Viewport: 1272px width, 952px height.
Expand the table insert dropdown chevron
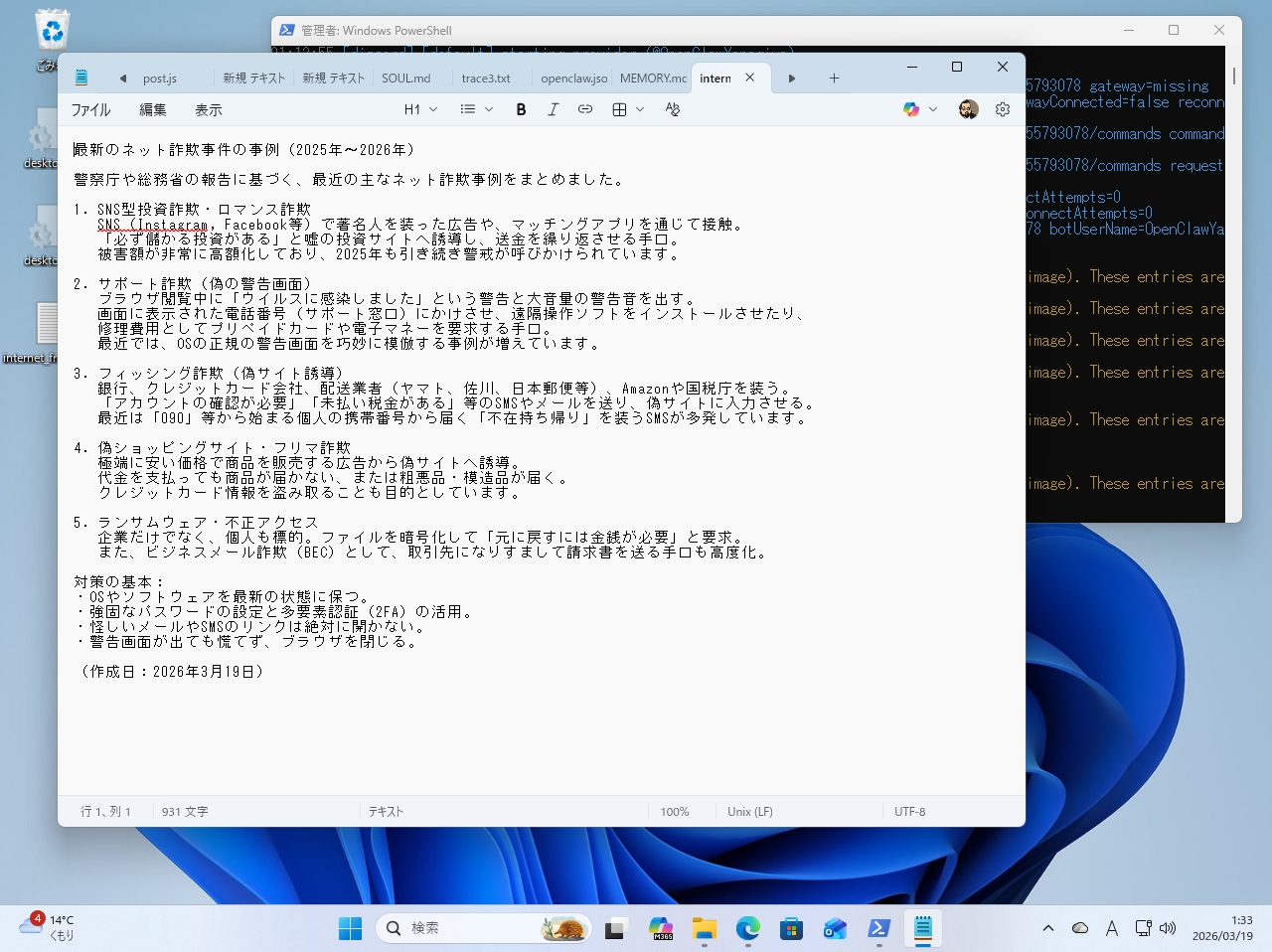(x=639, y=109)
